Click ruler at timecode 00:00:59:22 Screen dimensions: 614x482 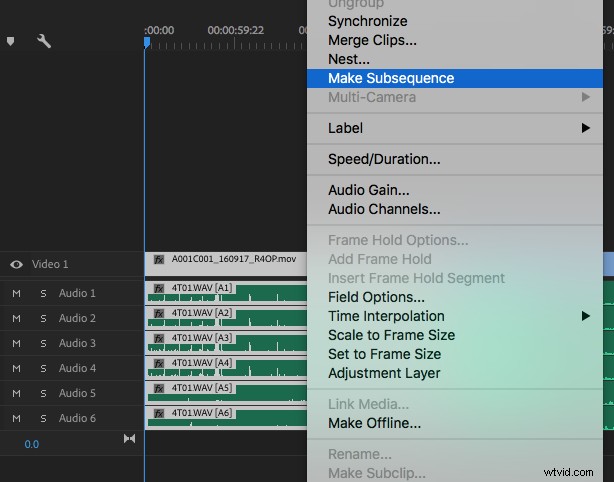tap(235, 31)
